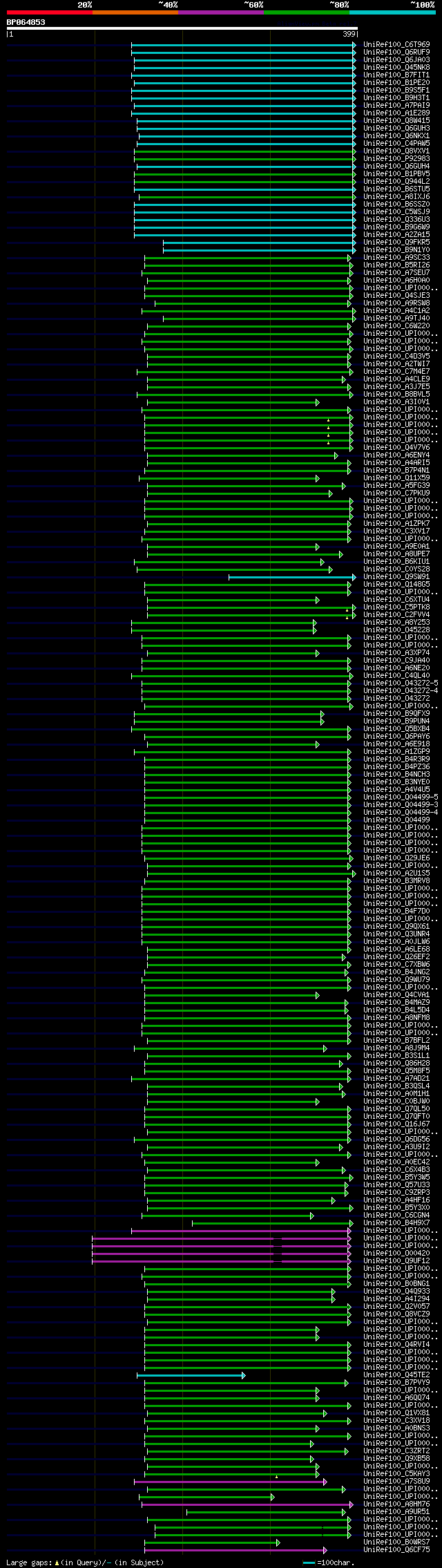Select hit label UniRef100_Q336U3
The height and width of the screenshot is (1568, 442).
point(396,220)
